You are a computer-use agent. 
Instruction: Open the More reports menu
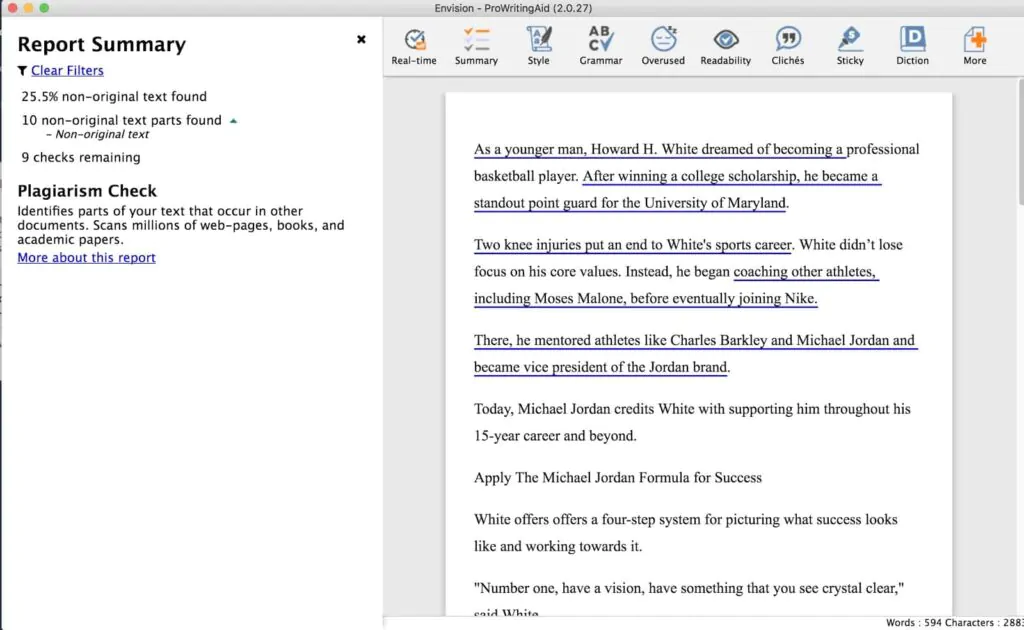[x=974, y=46]
